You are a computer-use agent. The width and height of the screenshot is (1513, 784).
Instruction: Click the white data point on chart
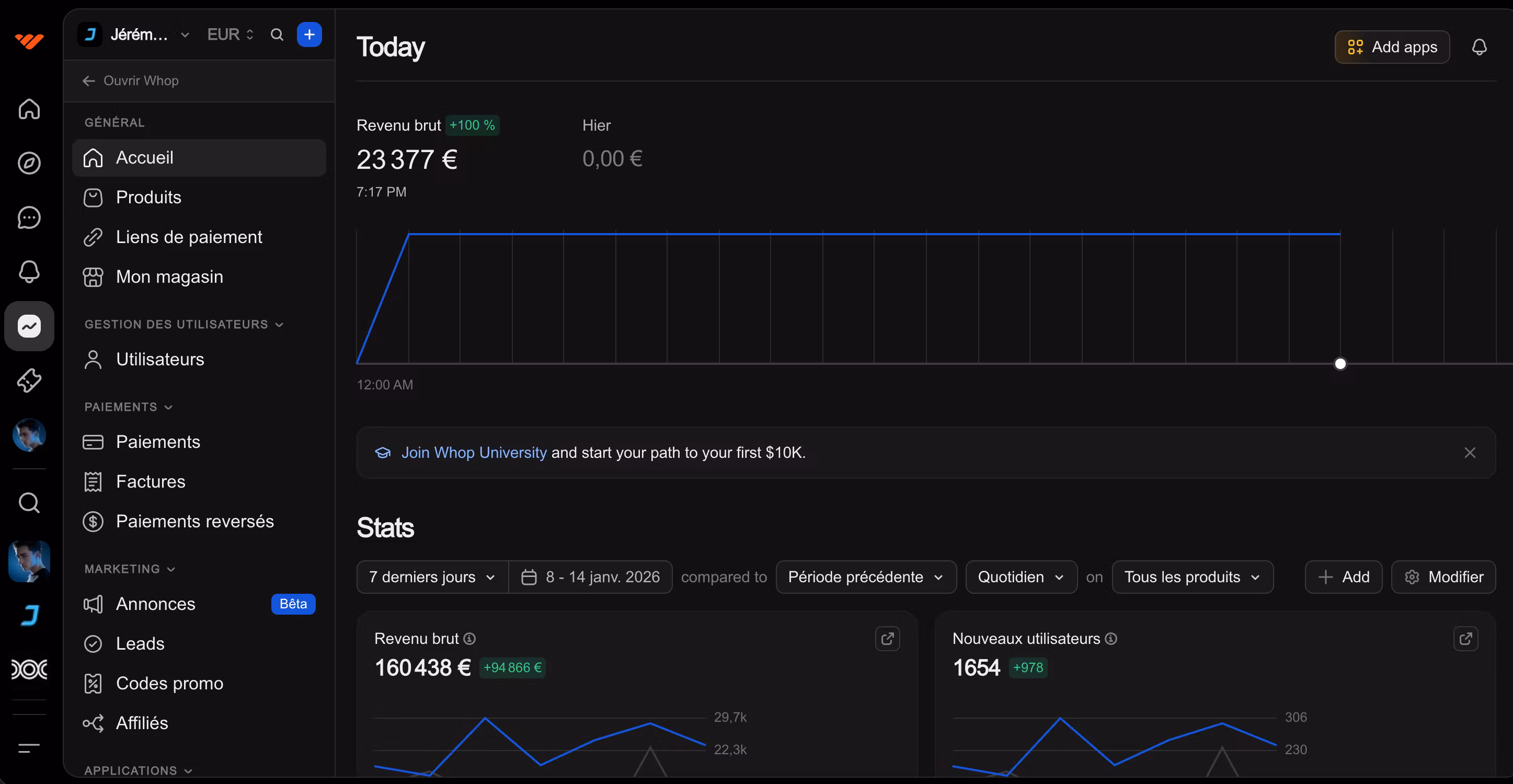coord(1340,364)
